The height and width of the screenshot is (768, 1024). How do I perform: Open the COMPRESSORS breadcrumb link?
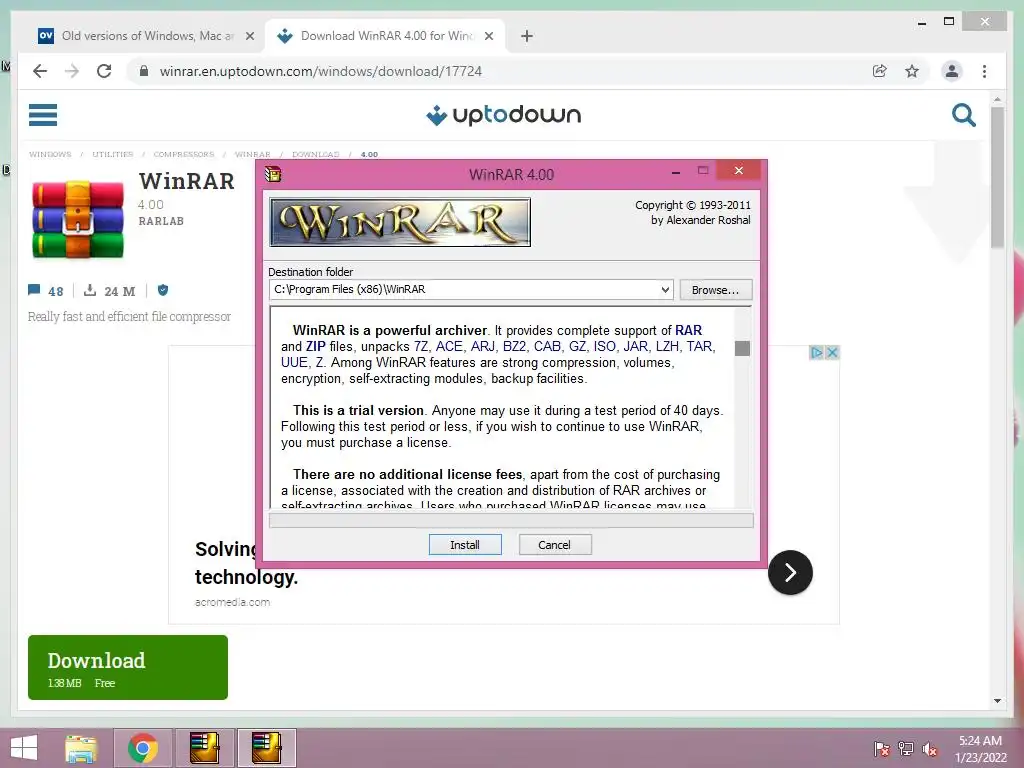point(184,155)
